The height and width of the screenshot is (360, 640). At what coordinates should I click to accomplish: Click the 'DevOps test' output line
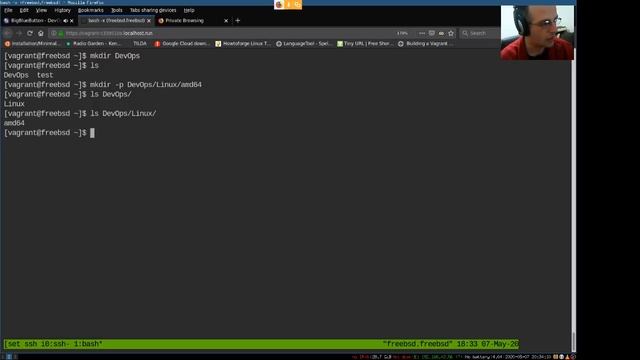28,76
